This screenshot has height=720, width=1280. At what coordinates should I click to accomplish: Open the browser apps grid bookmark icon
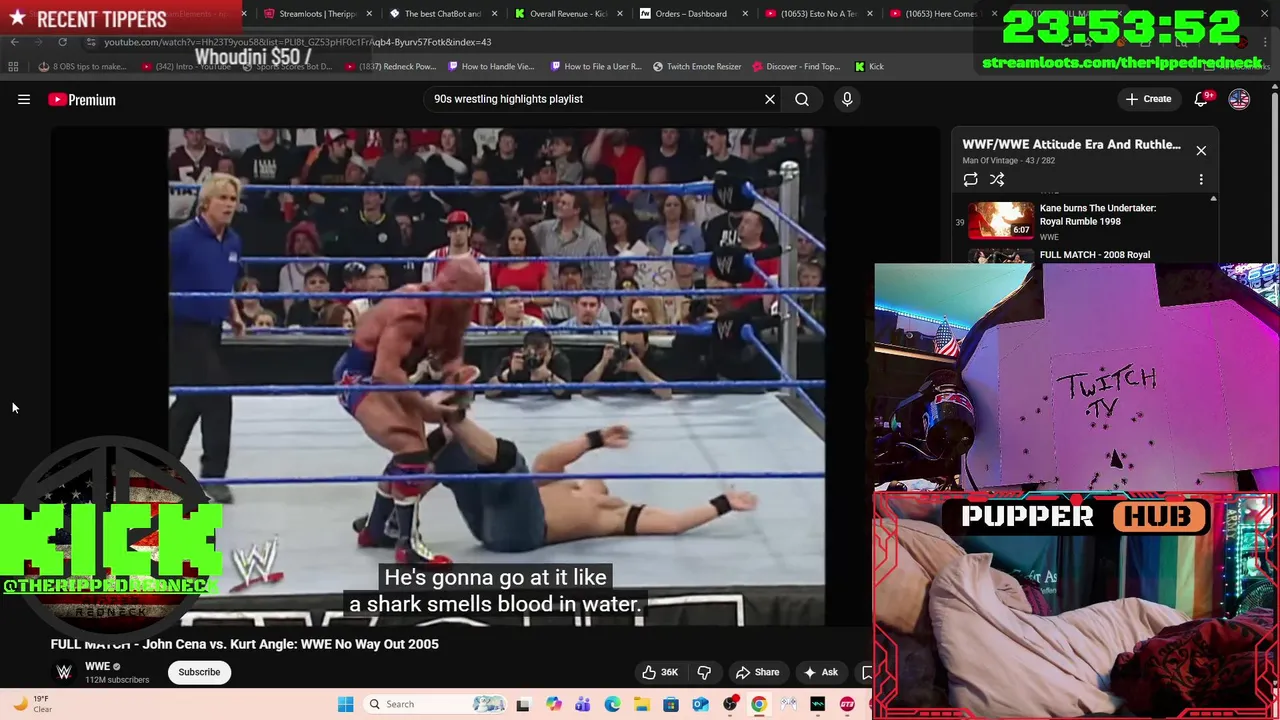(13, 66)
